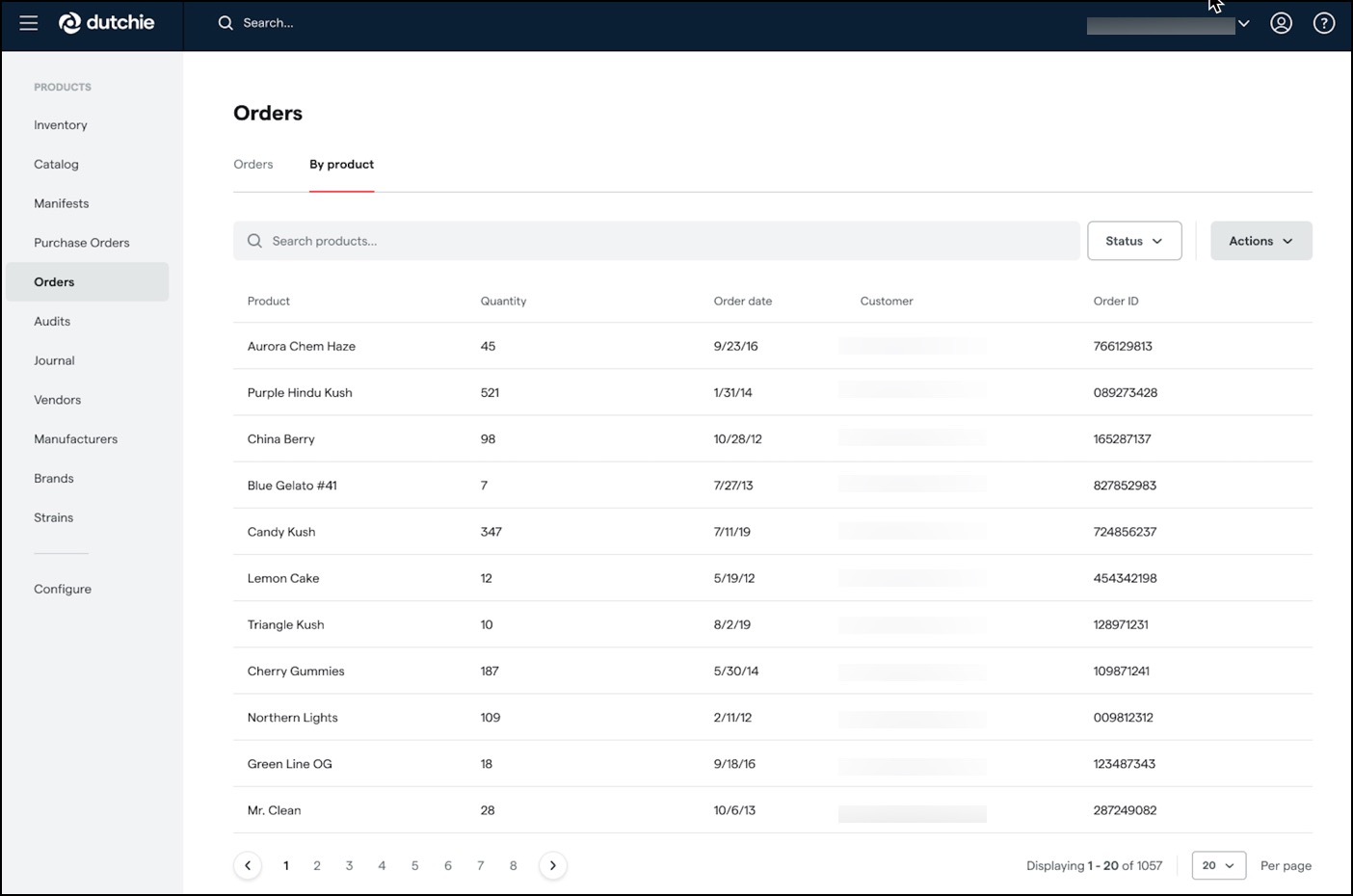The image size is (1353, 896).
Task: Jump to page 3
Action: click(350, 865)
